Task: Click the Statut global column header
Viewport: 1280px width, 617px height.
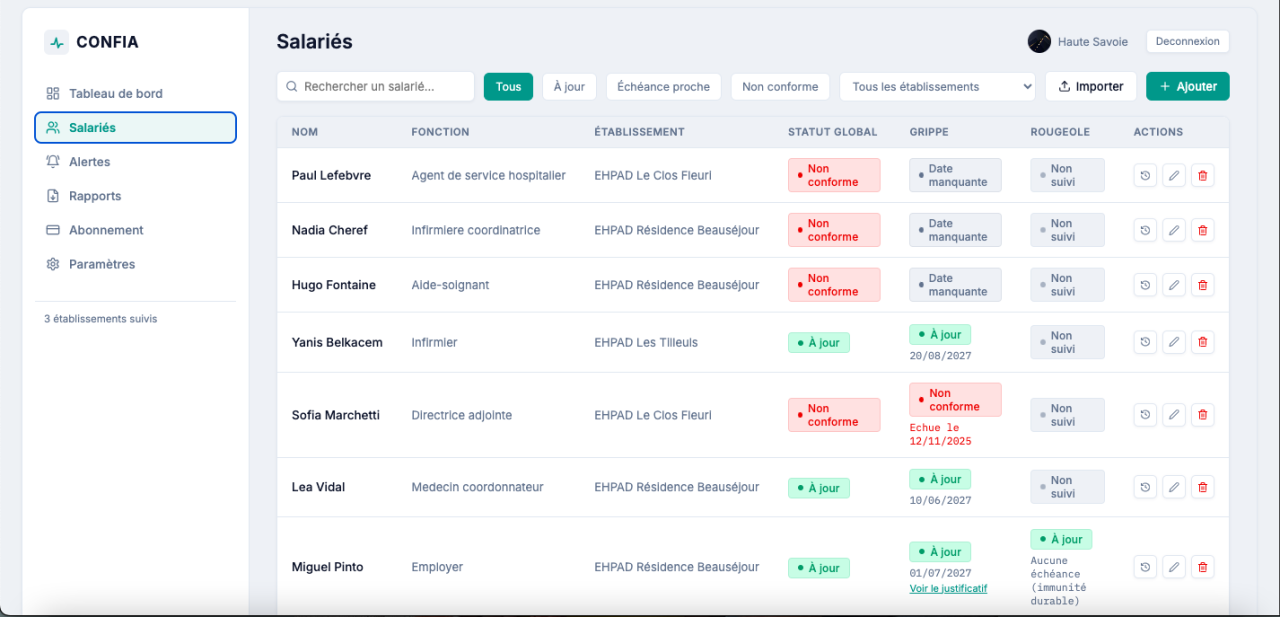Action: [832, 132]
